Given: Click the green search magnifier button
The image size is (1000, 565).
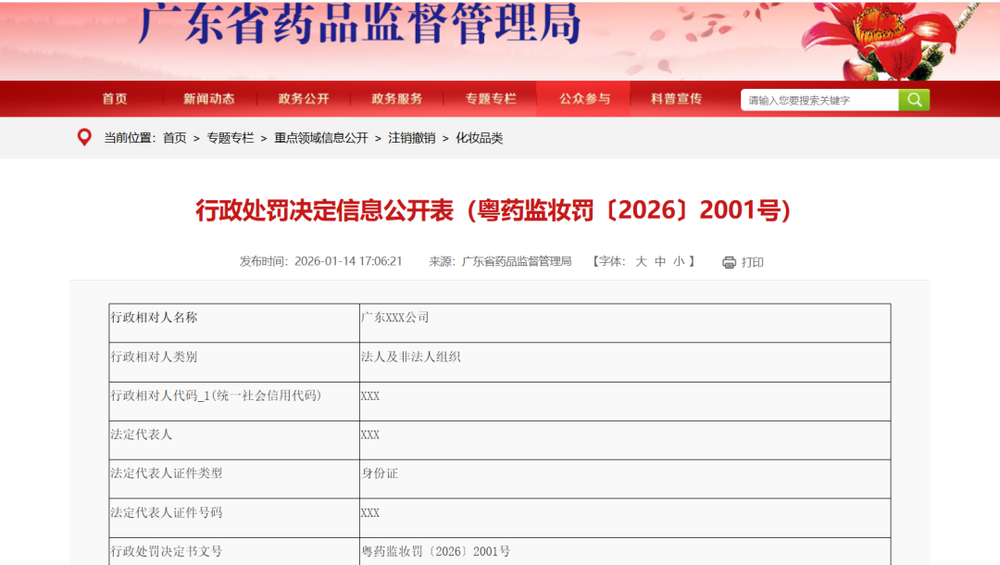Looking at the screenshot, I should pos(914,100).
